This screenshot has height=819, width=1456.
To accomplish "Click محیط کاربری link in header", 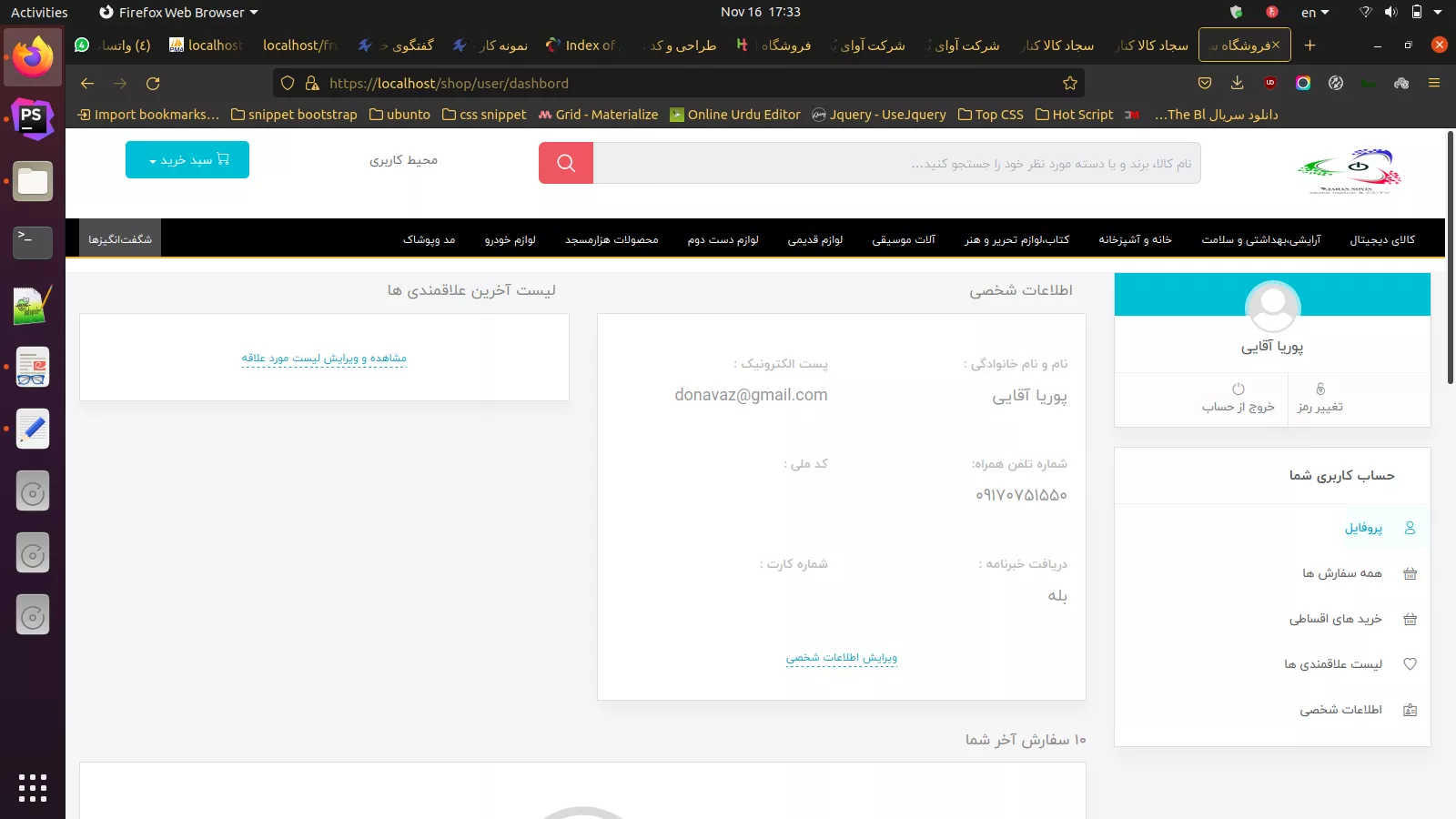I will point(403,160).
